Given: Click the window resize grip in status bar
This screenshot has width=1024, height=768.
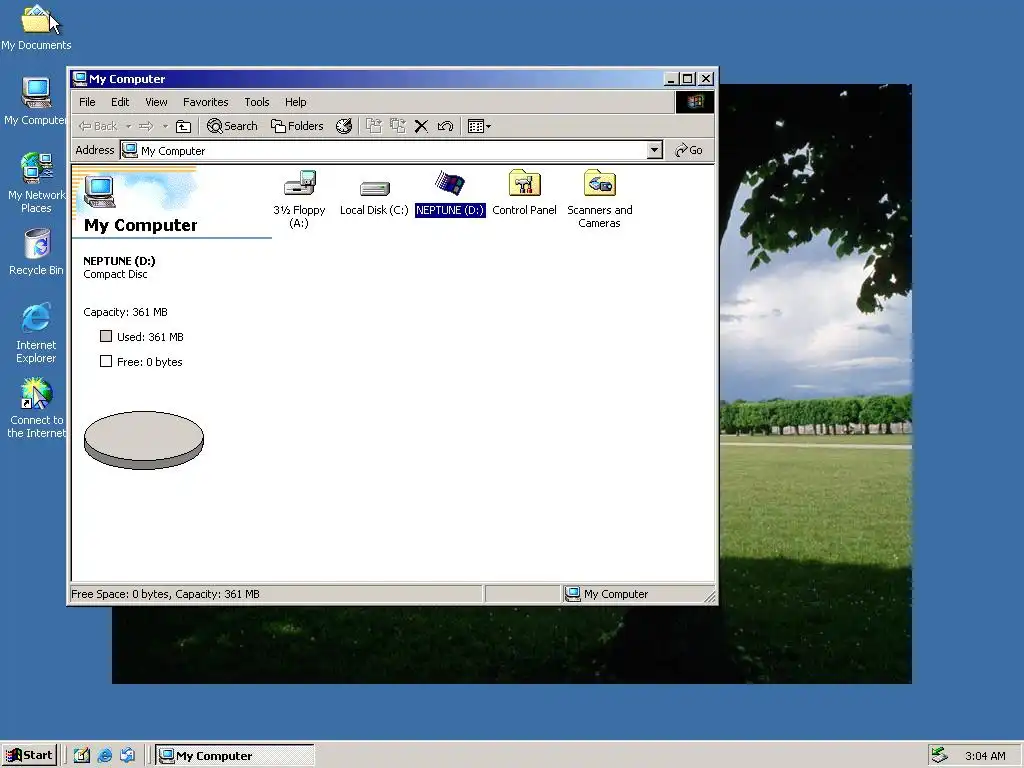Looking at the screenshot, I should pyautogui.click(x=709, y=596).
